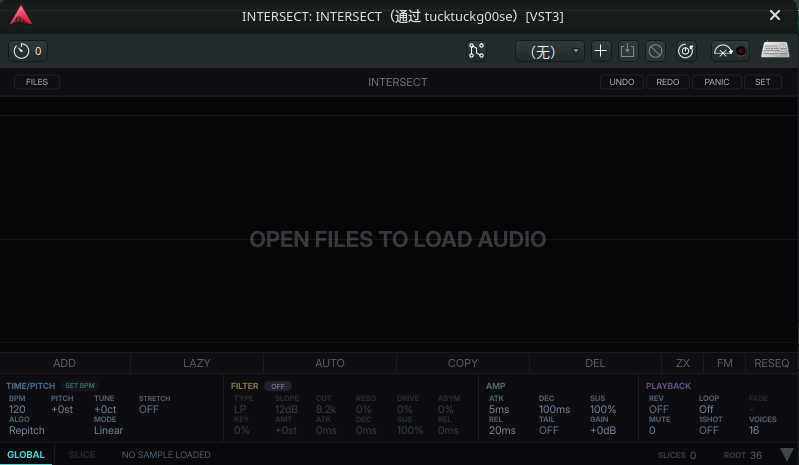Toggle the amp TAIL OFF setting
The height and width of the screenshot is (465, 799).
(x=549, y=430)
